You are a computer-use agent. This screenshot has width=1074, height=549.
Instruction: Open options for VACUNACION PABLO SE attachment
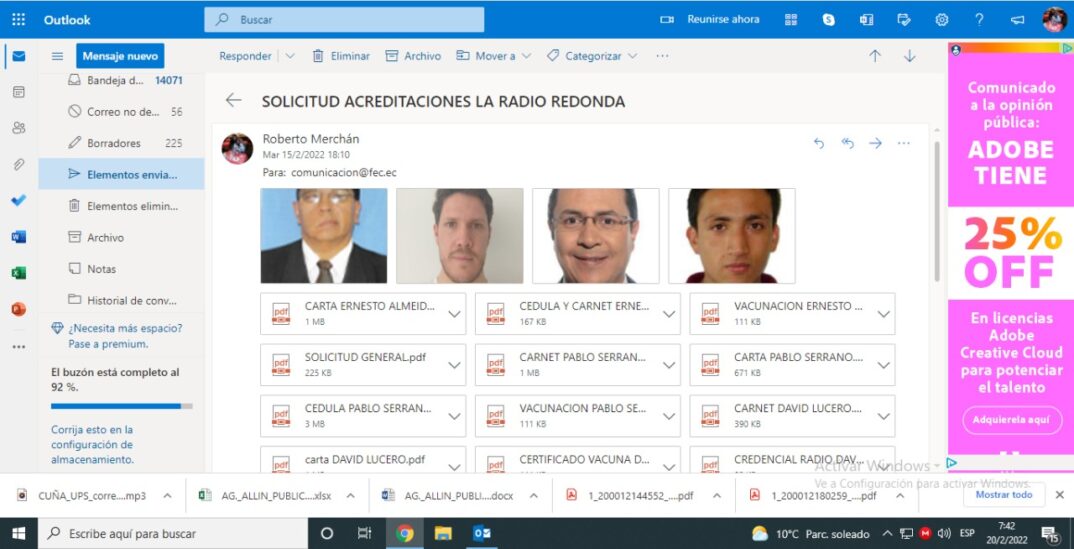point(669,416)
